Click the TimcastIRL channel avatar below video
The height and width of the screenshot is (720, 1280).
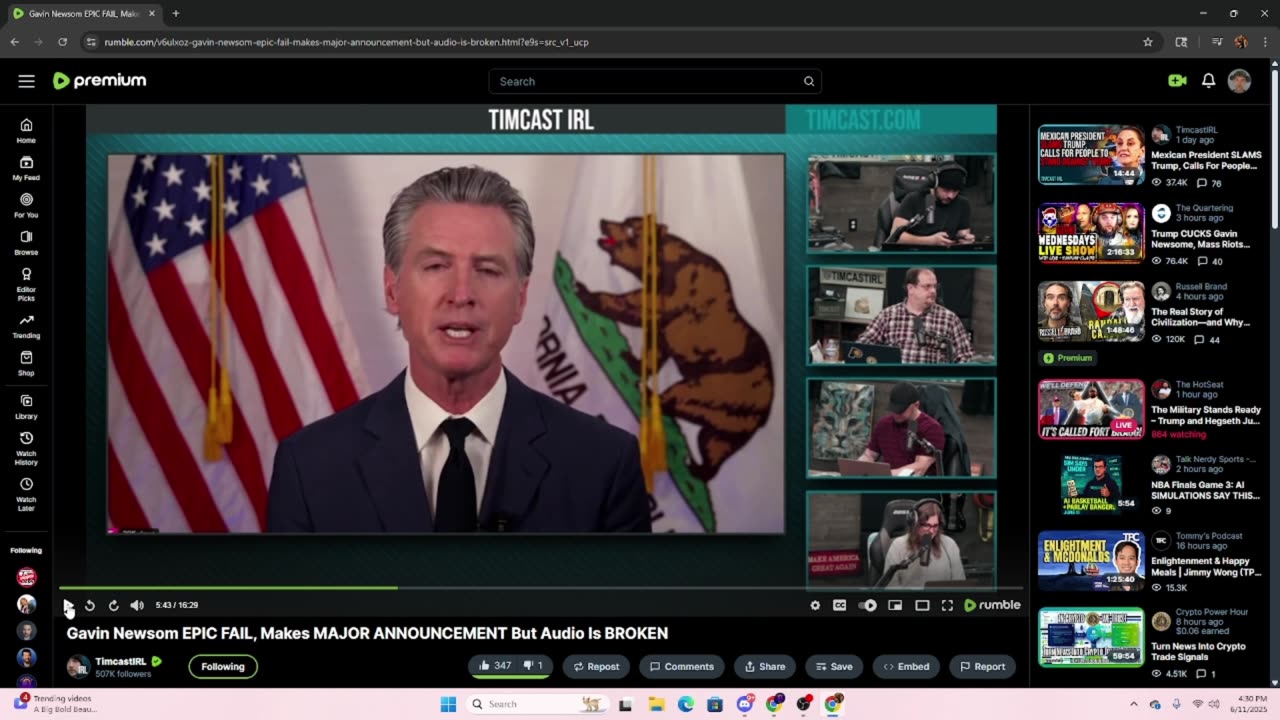(x=78, y=667)
